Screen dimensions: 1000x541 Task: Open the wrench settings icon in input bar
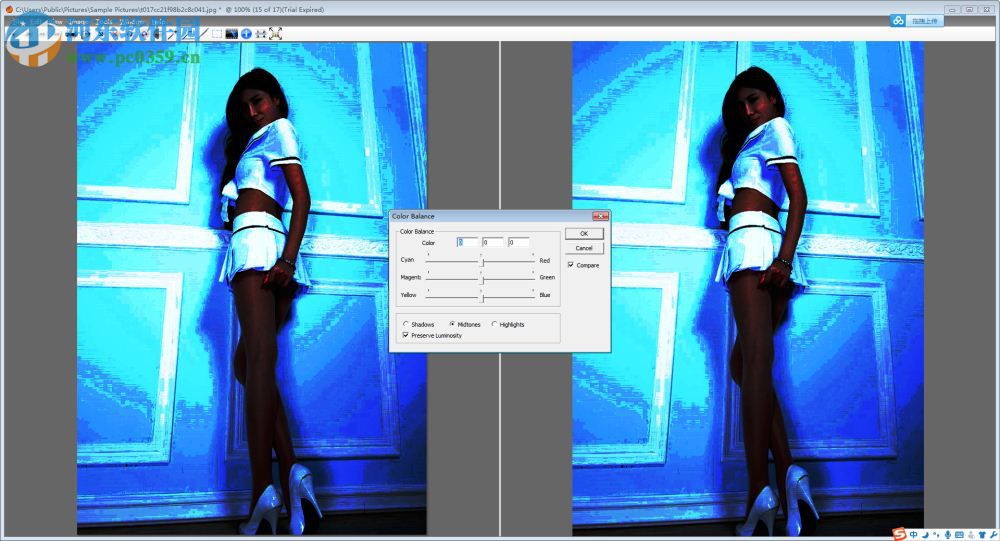tap(994, 535)
